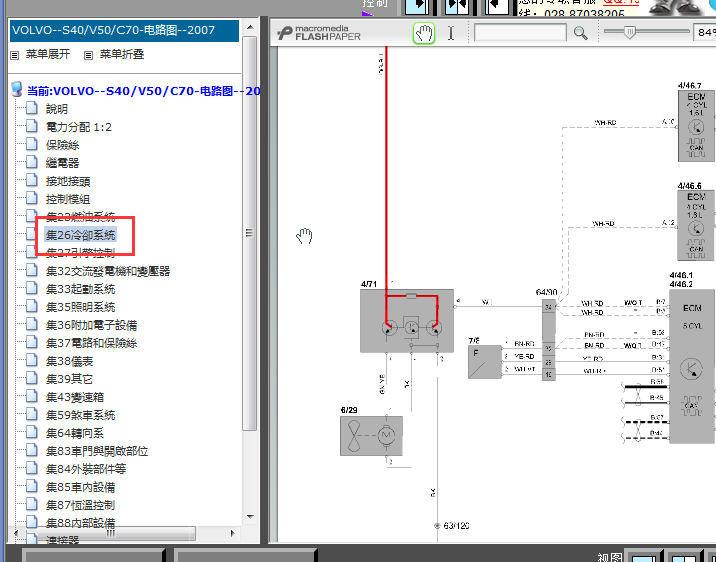
Task: Select the text selection I-beam tool
Action: pos(451,33)
